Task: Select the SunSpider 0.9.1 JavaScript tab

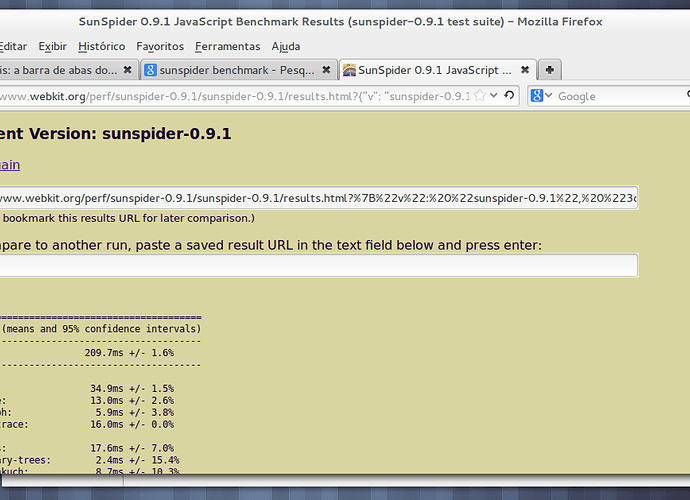Action: pos(434,70)
